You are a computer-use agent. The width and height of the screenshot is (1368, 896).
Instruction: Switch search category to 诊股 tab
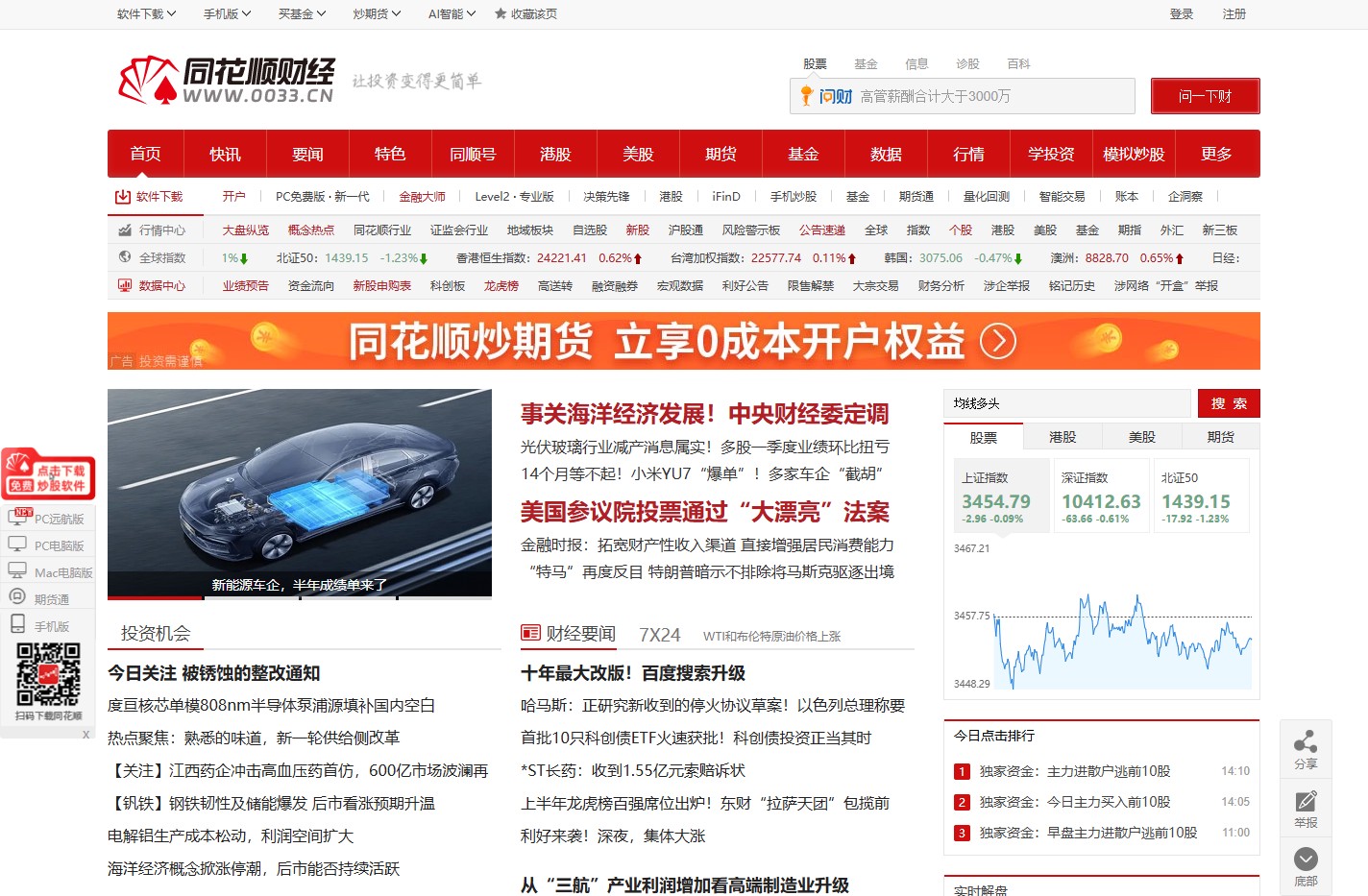967,63
